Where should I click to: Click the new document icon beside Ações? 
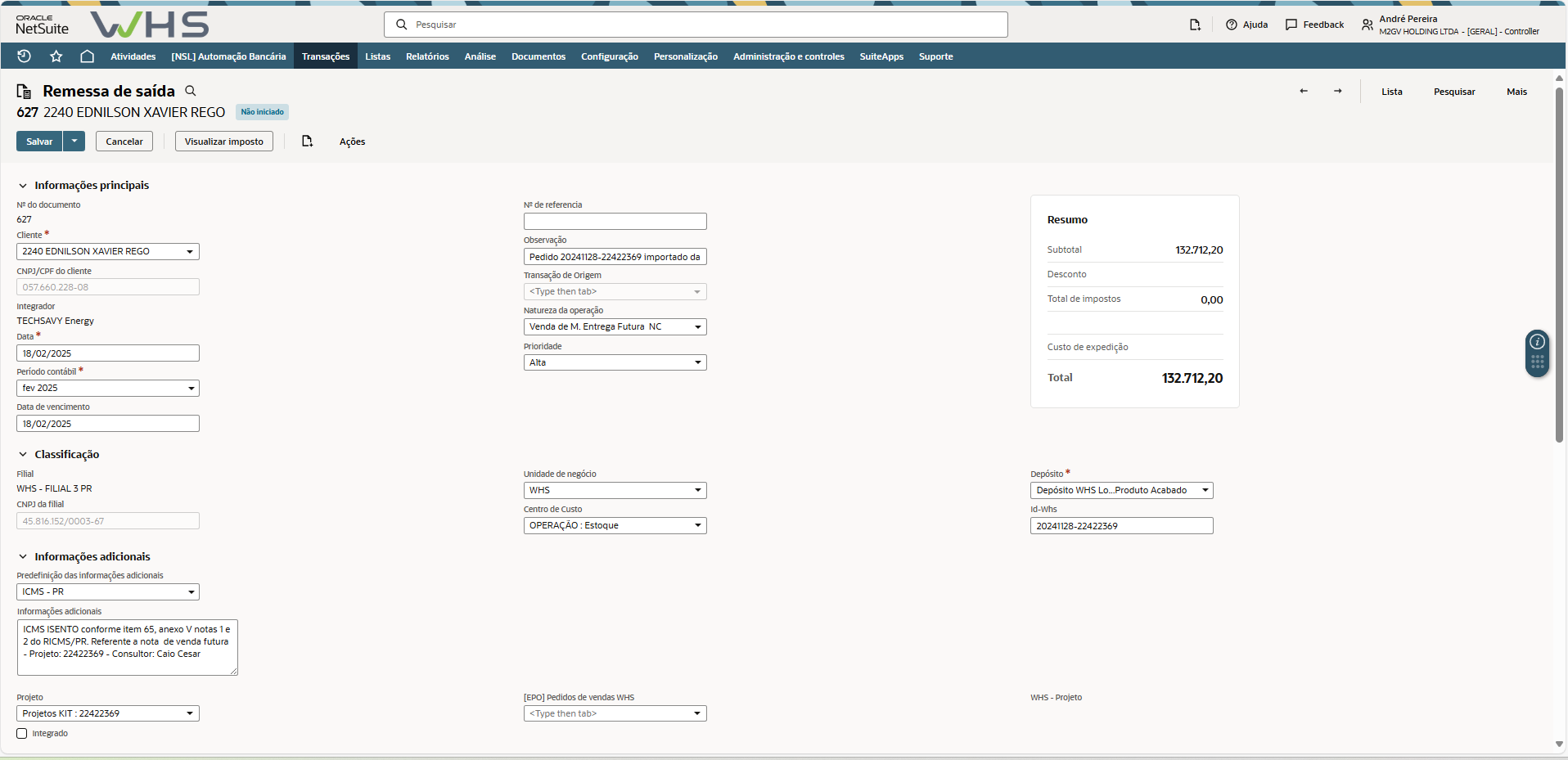[307, 142]
